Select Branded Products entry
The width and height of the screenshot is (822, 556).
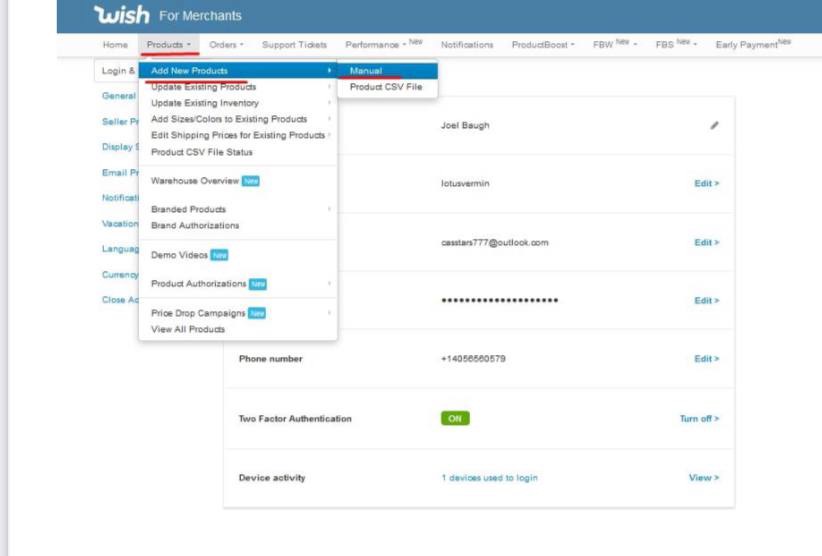238,209
